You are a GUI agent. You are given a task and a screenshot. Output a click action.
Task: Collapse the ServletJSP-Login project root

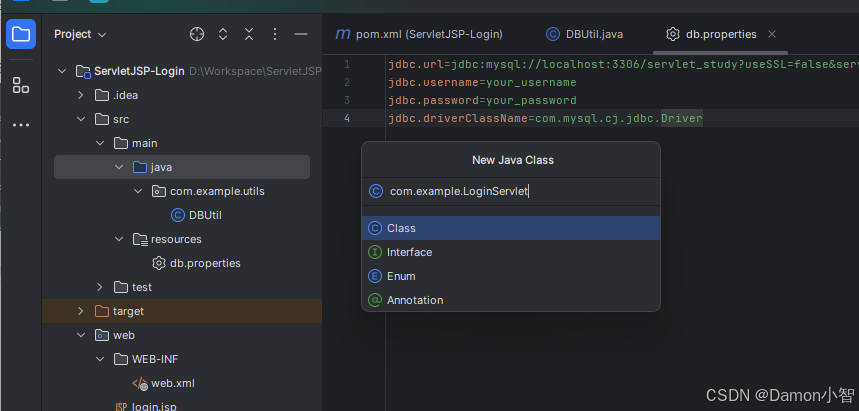62,71
